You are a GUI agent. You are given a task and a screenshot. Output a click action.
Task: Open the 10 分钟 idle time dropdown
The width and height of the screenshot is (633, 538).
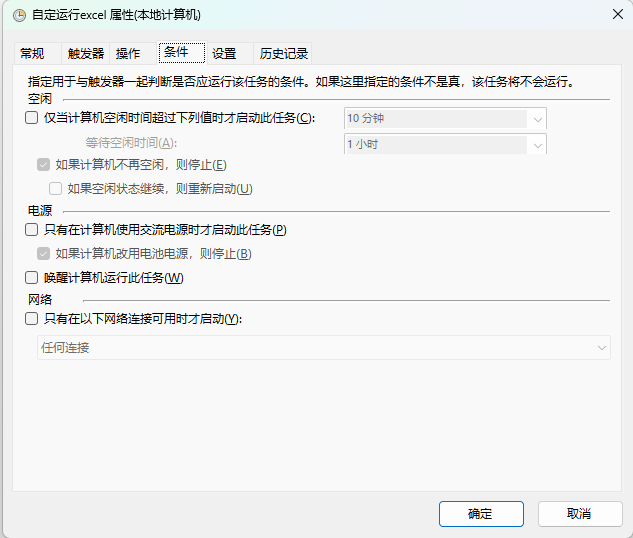coord(445,118)
